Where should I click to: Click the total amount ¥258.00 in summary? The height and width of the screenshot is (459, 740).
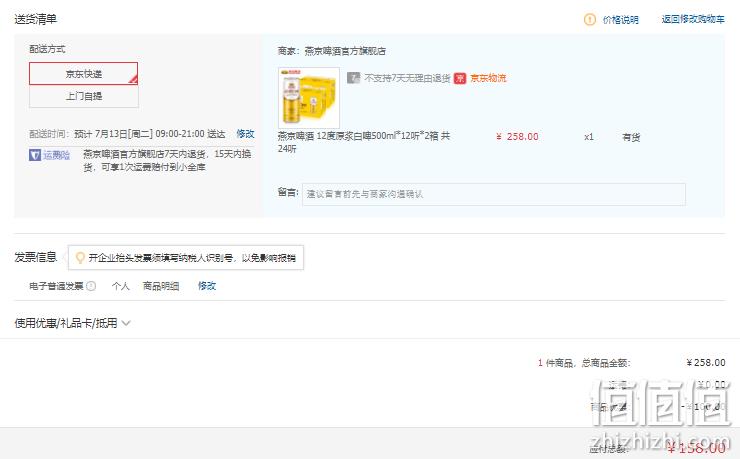coord(706,362)
